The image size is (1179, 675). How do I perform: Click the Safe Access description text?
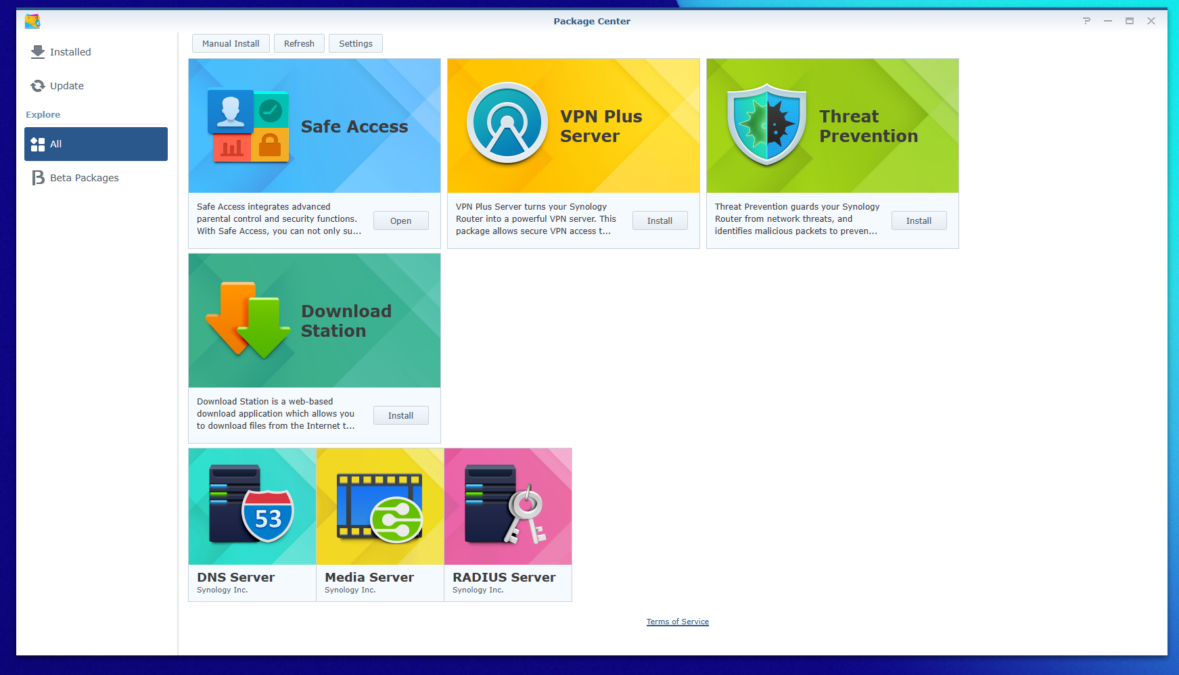279,219
